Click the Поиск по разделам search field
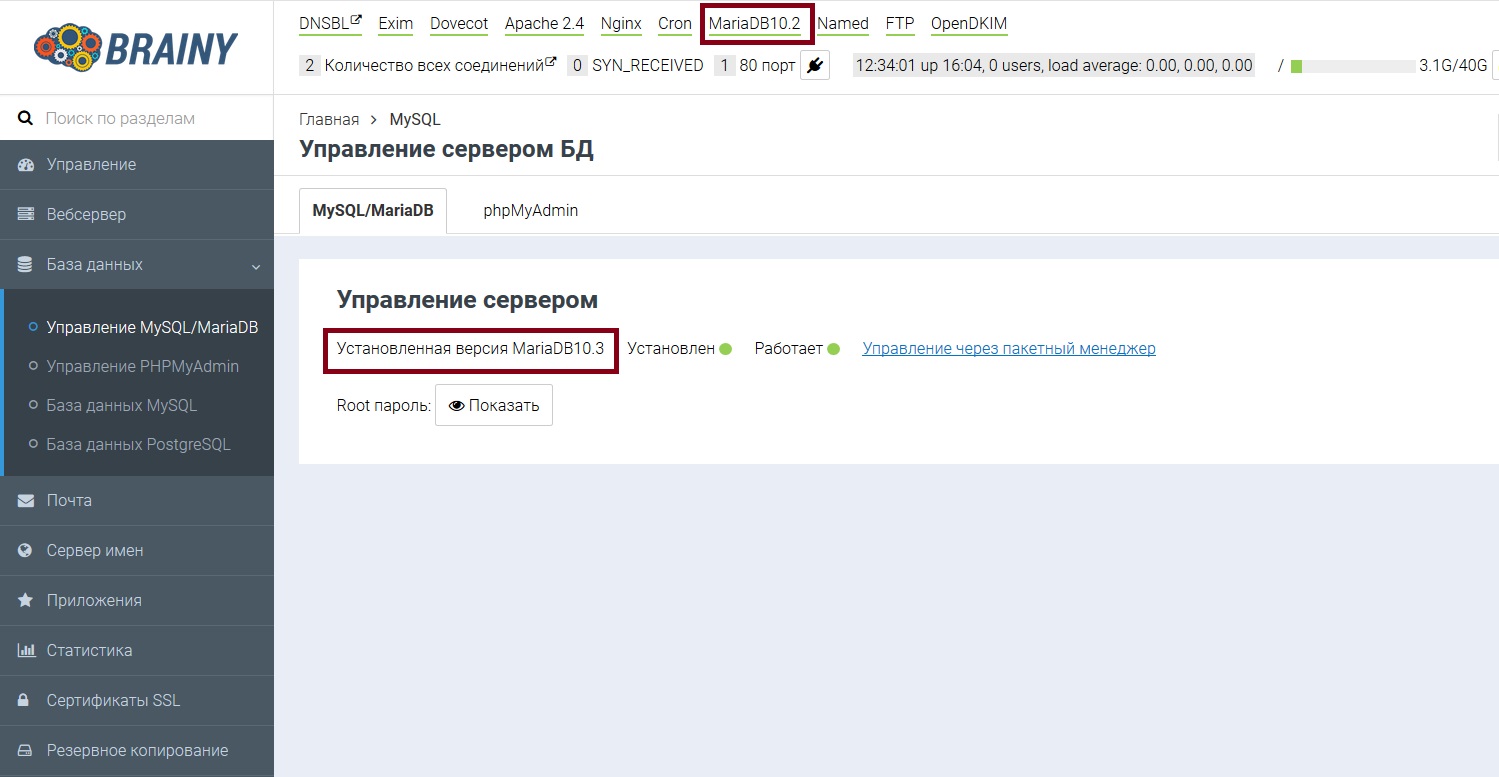 (x=150, y=118)
